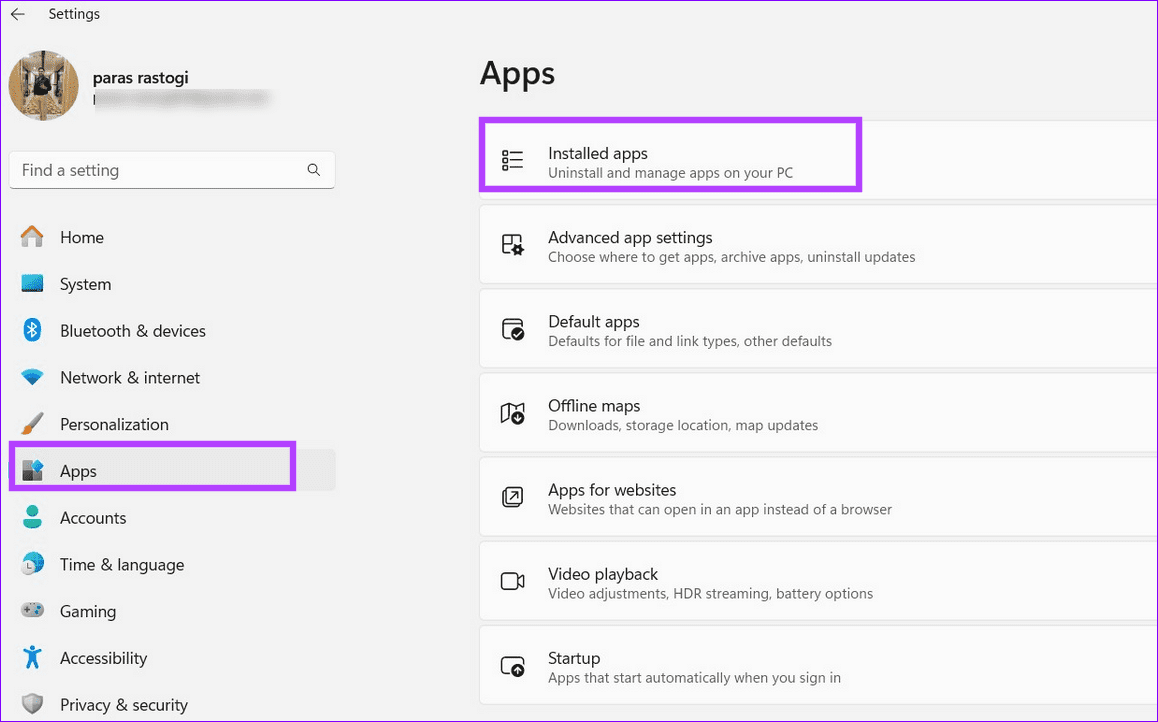This screenshot has height=722, width=1158.
Task: Click the Default apps checkmark icon
Action: click(x=512, y=328)
